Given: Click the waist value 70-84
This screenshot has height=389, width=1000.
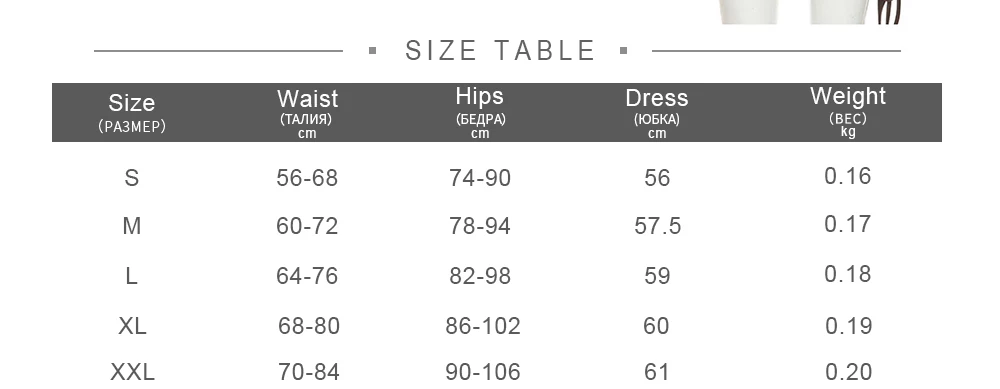Looking at the screenshot, I should 309,371.
